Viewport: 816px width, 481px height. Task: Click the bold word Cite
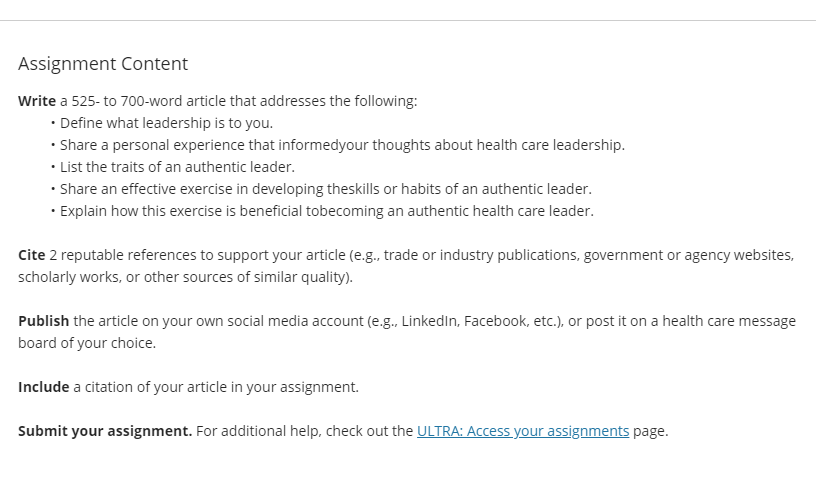click(x=32, y=255)
